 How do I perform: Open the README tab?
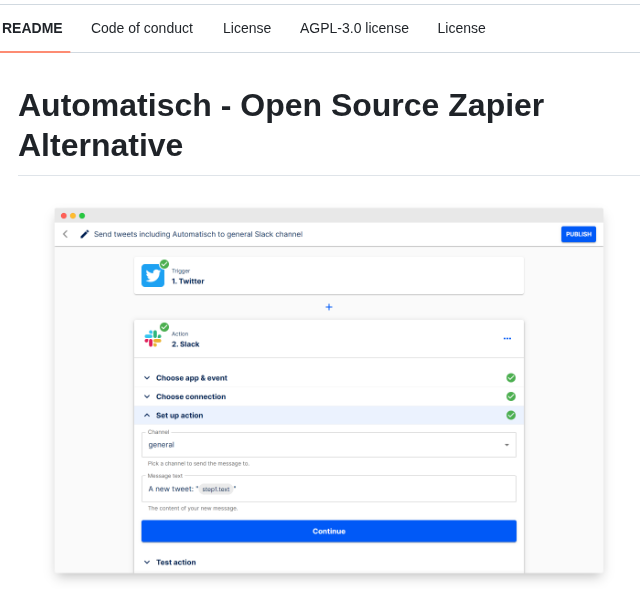[x=33, y=28]
